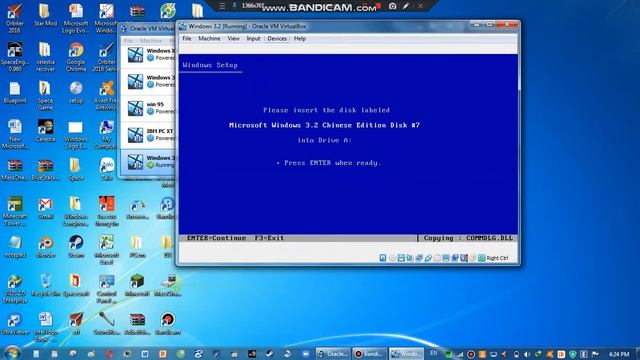Select the IBM PC XT virtual machine in the list
The width and height of the screenshot is (640, 360).
149,135
